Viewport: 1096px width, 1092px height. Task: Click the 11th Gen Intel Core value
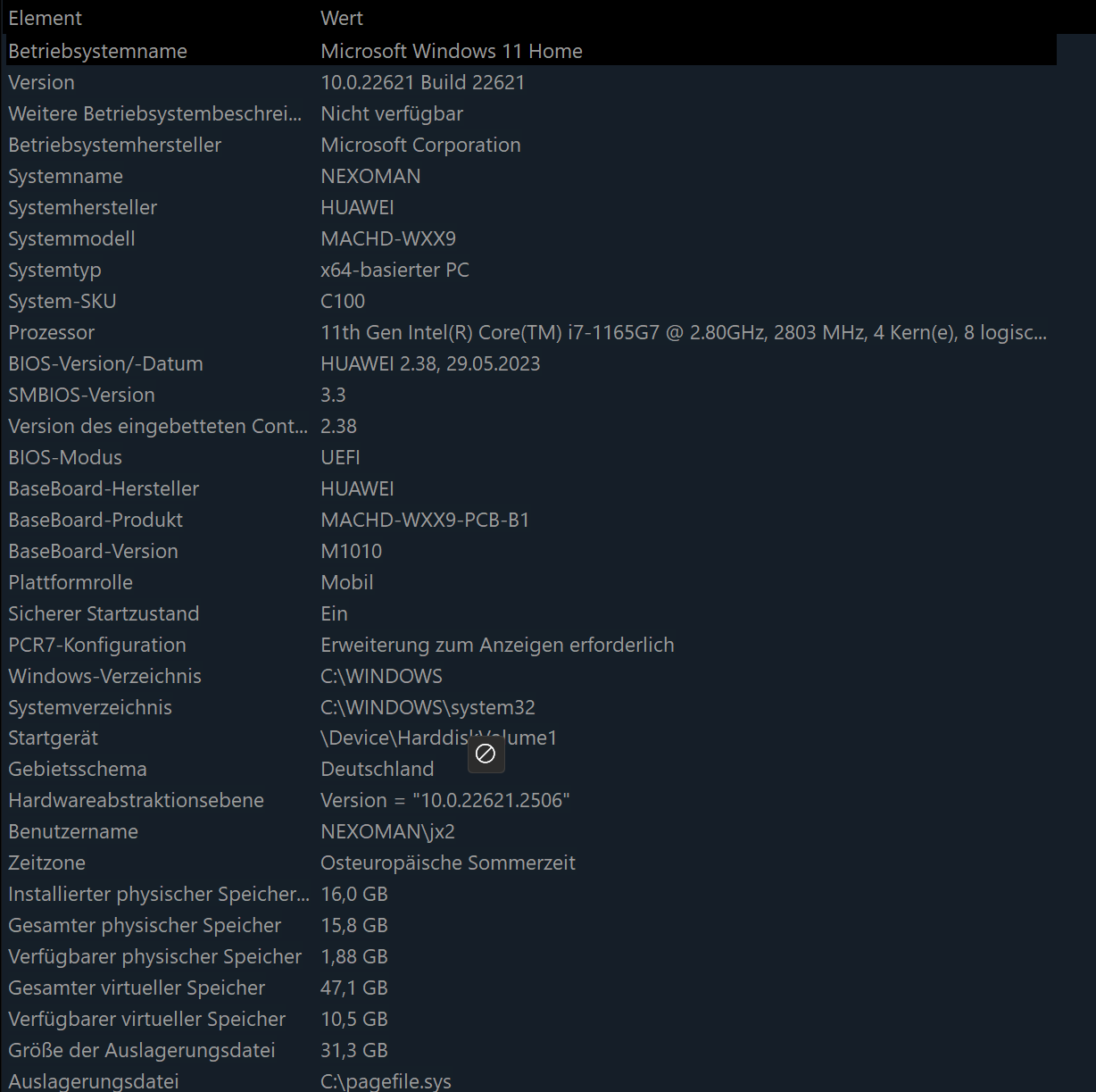click(x=684, y=332)
